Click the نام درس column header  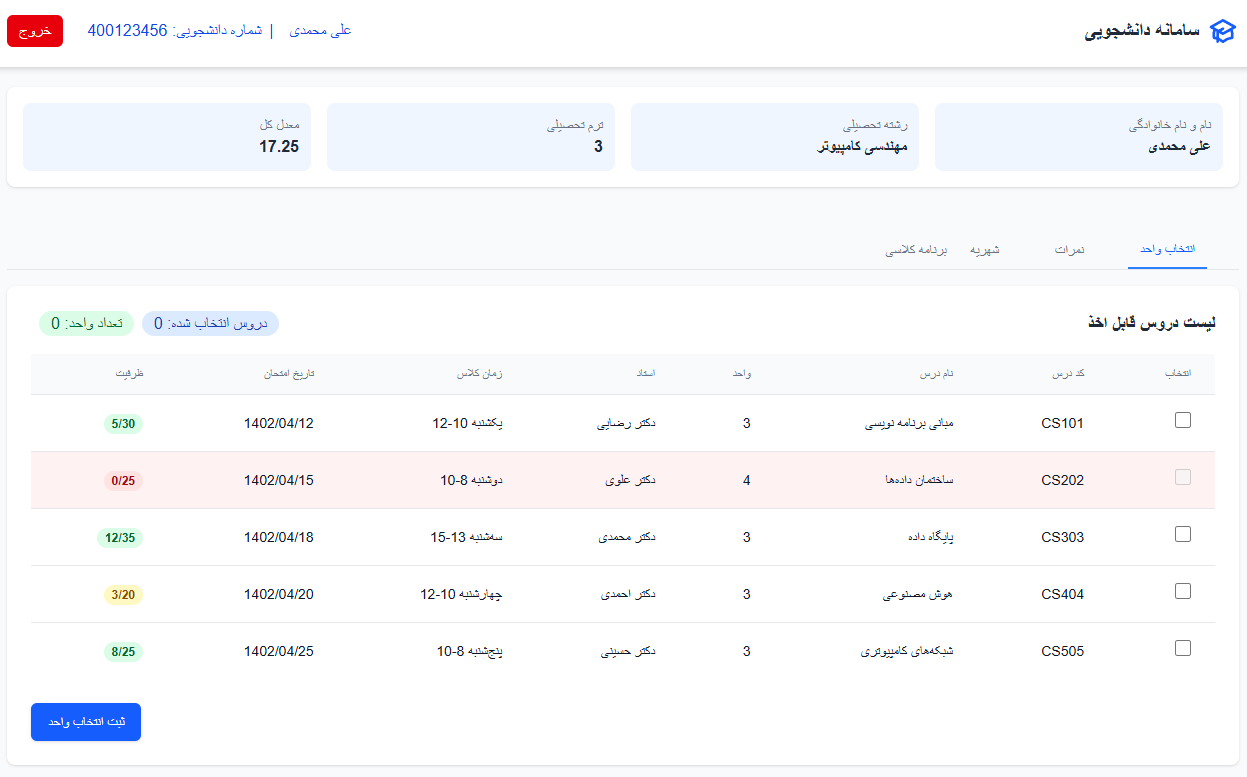(936, 373)
